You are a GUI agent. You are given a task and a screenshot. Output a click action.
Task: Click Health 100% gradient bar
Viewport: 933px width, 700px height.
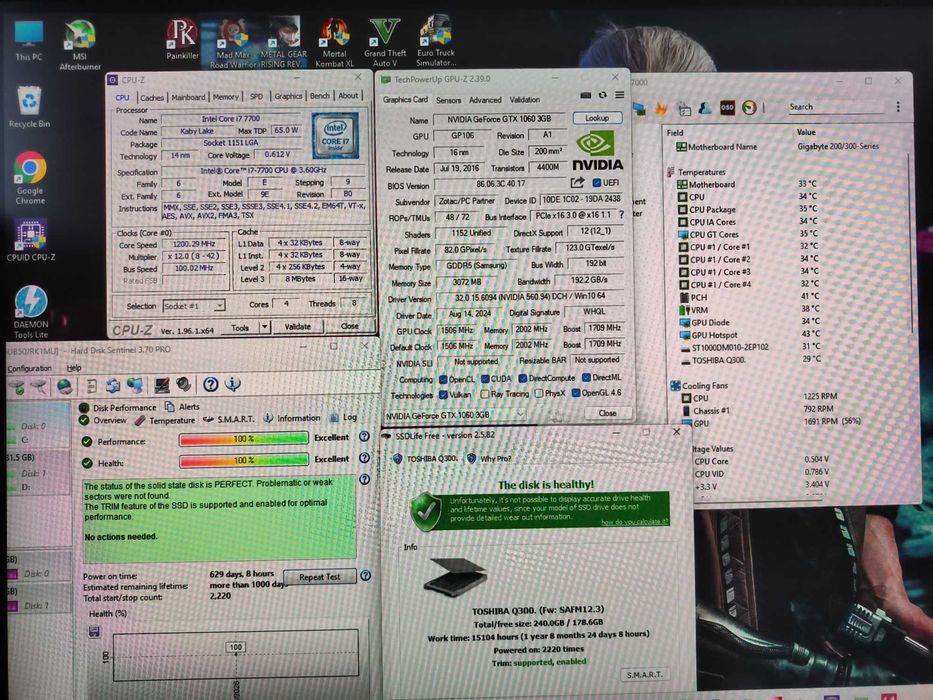click(243, 460)
